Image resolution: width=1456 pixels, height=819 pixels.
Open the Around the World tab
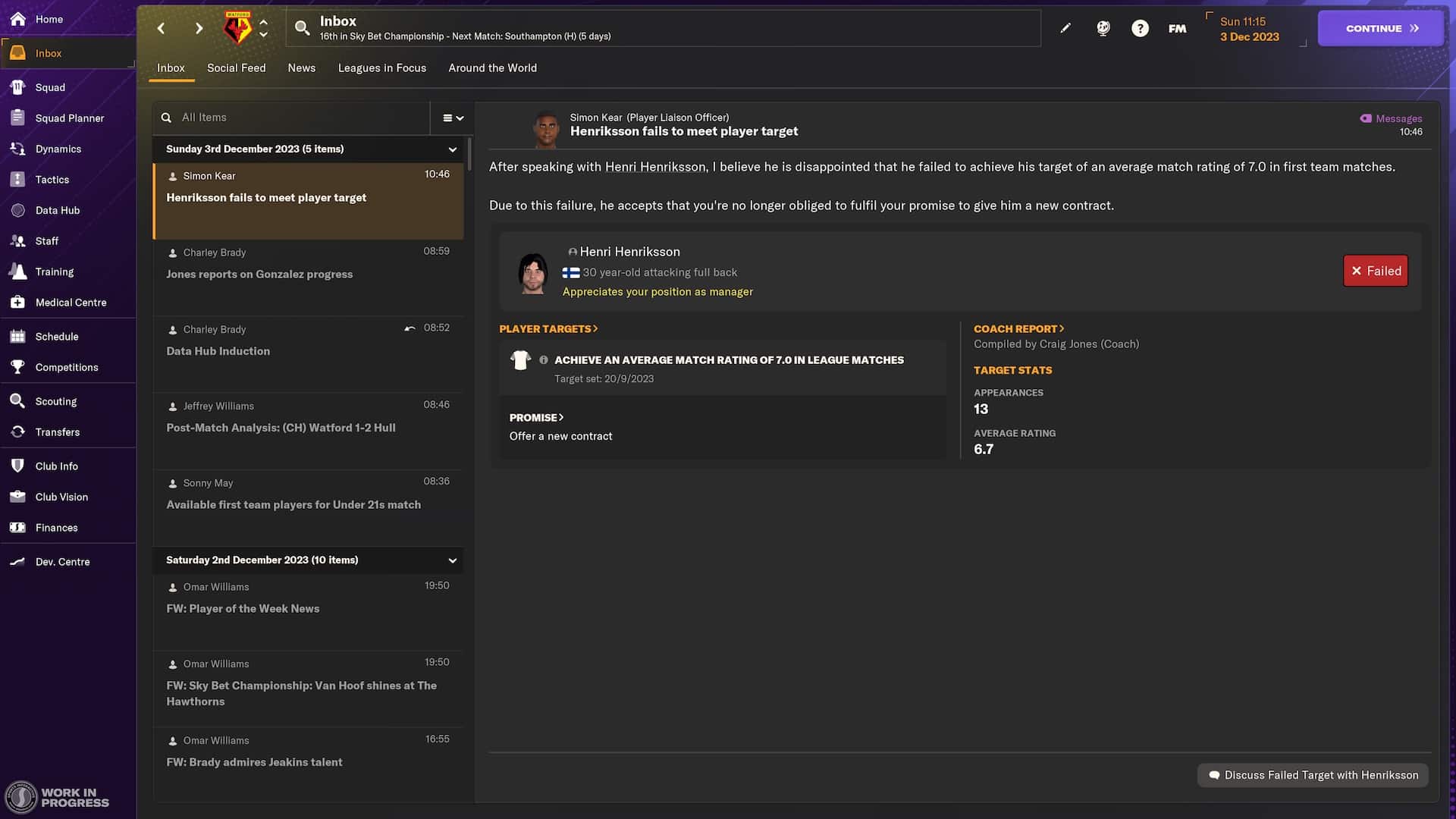(492, 67)
